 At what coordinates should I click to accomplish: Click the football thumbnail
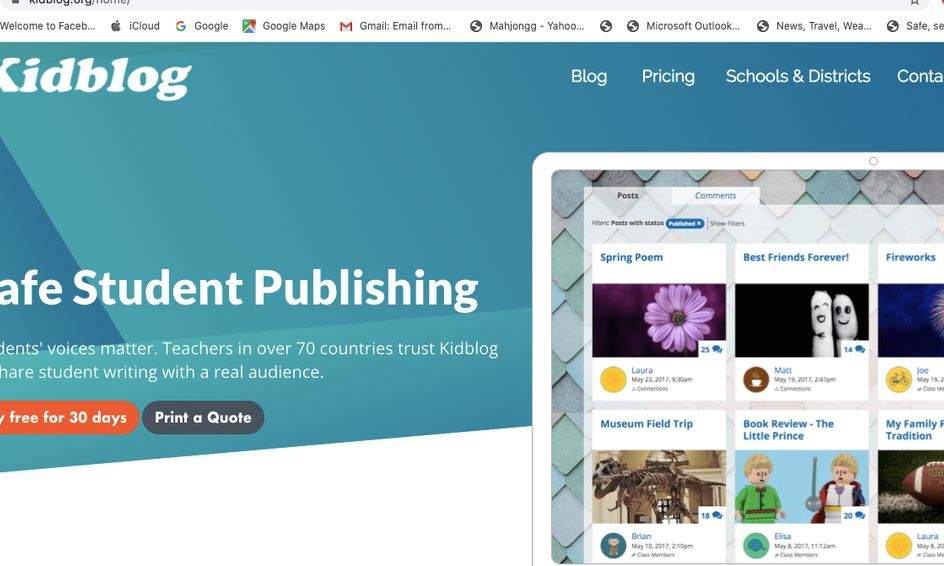(911, 487)
